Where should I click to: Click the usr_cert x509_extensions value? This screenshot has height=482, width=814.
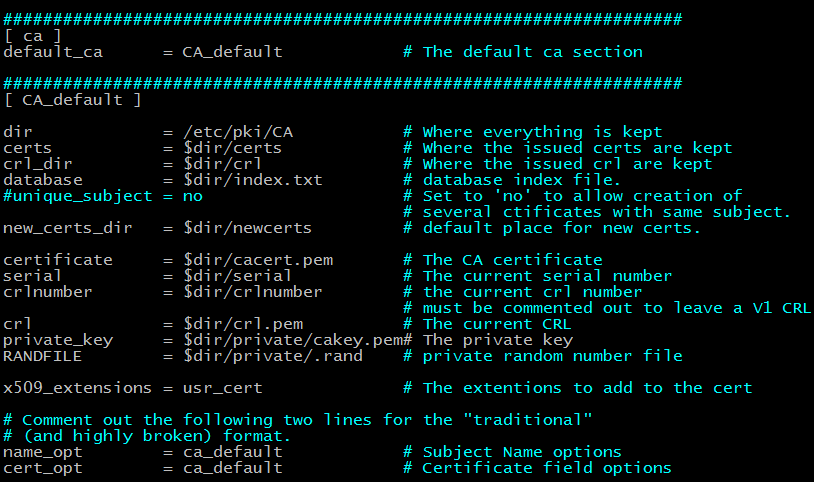click(223, 388)
